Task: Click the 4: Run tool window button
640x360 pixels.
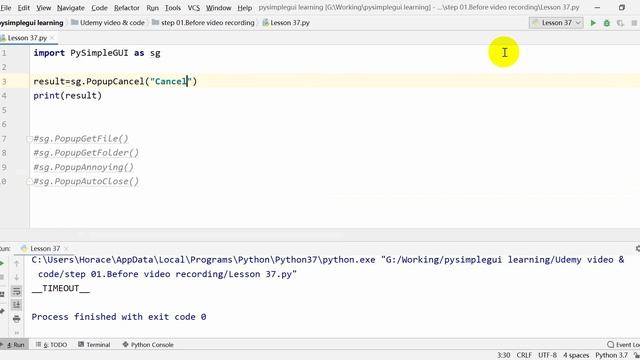Action: click(x=14, y=345)
